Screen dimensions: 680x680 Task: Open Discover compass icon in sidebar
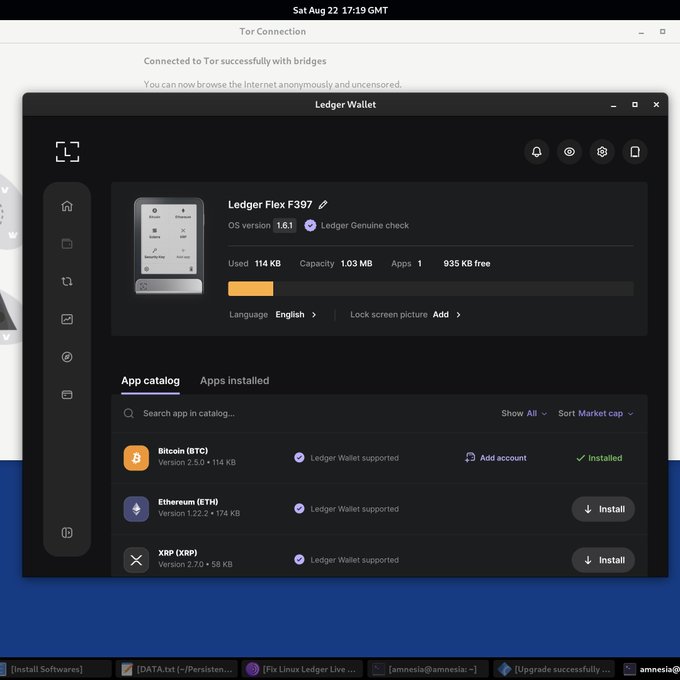click(x=67, y=357)
